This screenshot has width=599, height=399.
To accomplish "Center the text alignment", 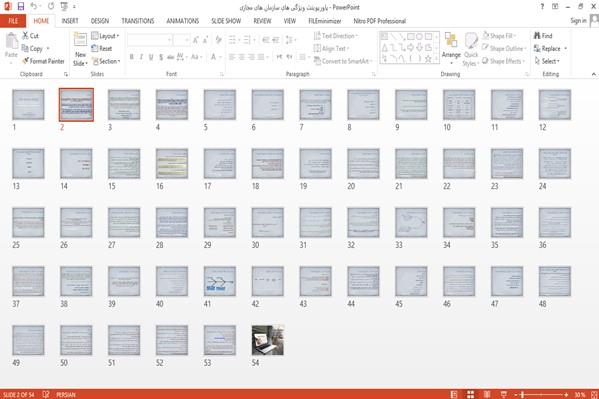I will [x=241, y=57].
